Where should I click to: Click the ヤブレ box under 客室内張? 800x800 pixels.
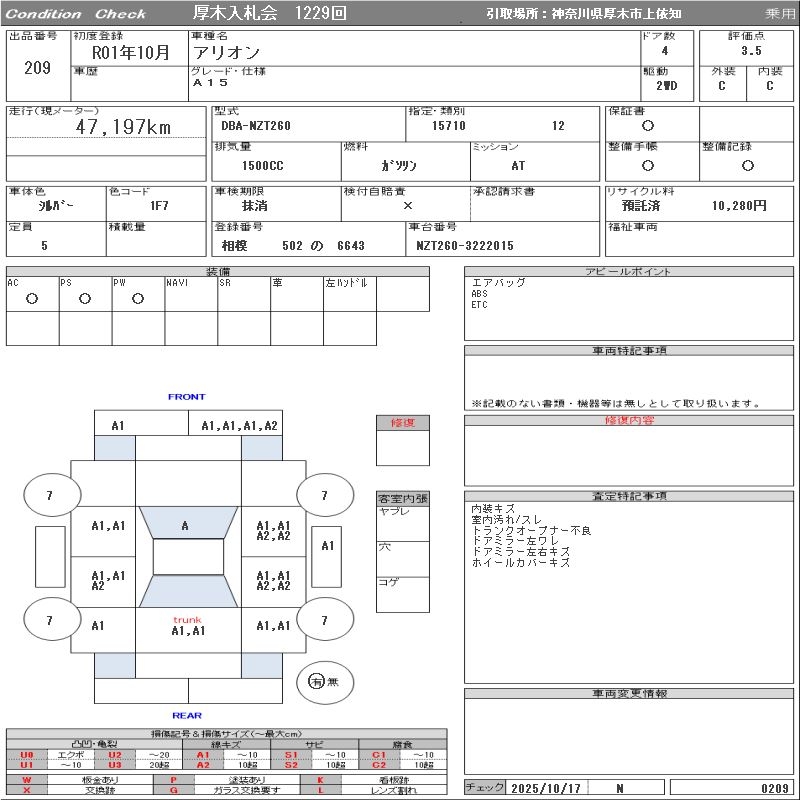pos(403,523)
